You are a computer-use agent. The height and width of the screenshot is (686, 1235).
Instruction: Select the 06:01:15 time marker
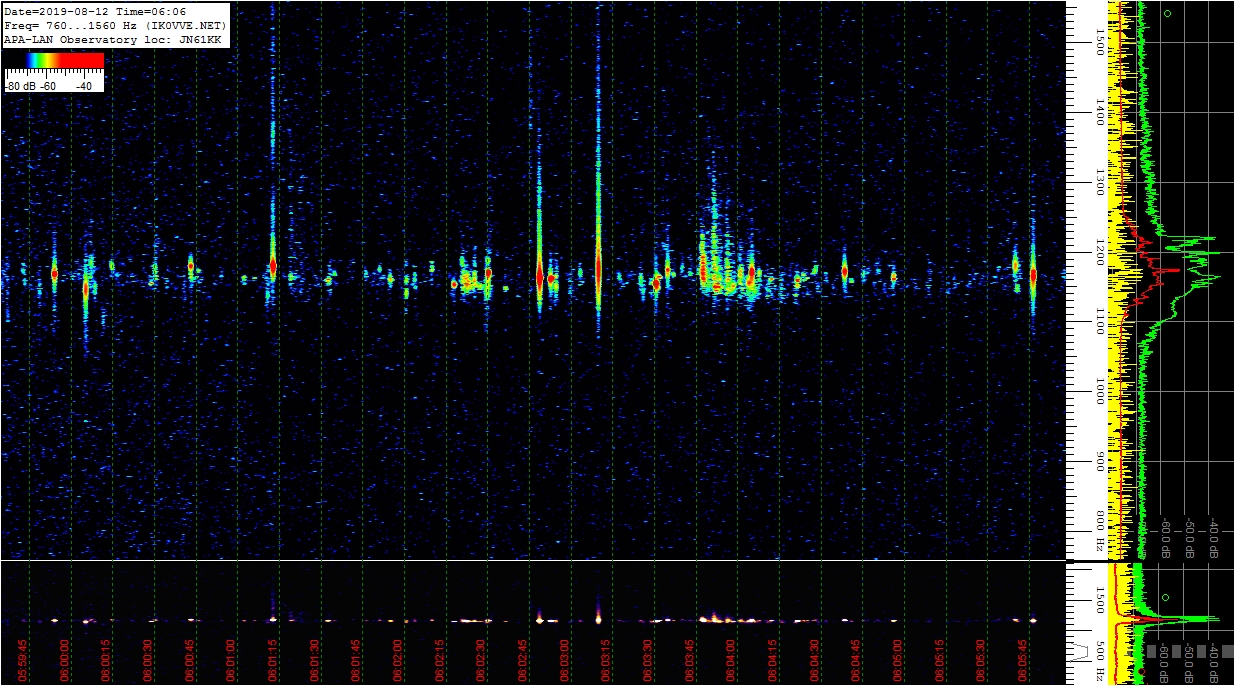tap(273, 658)
